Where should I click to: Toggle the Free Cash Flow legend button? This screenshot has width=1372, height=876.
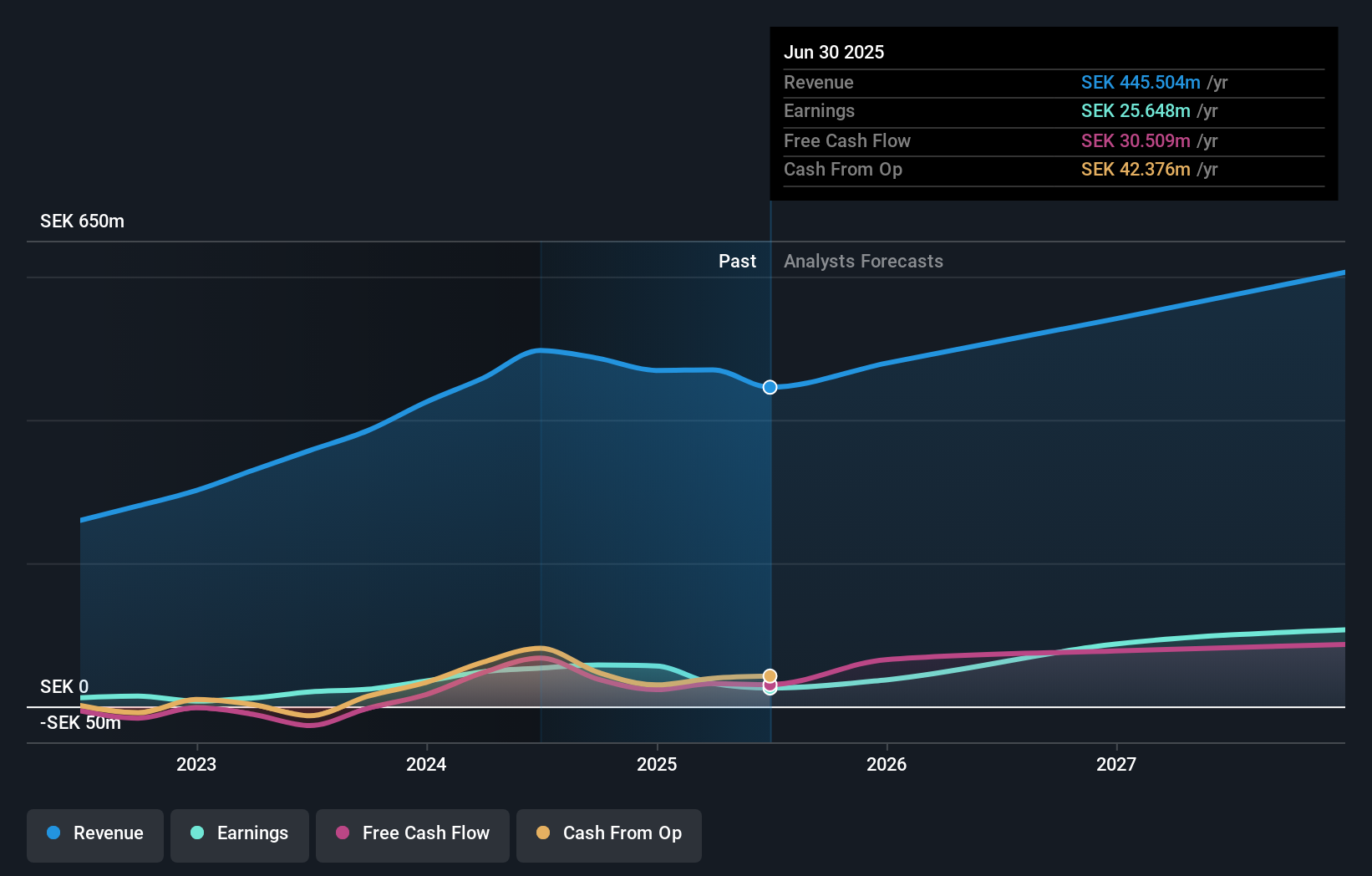(413, 835)
